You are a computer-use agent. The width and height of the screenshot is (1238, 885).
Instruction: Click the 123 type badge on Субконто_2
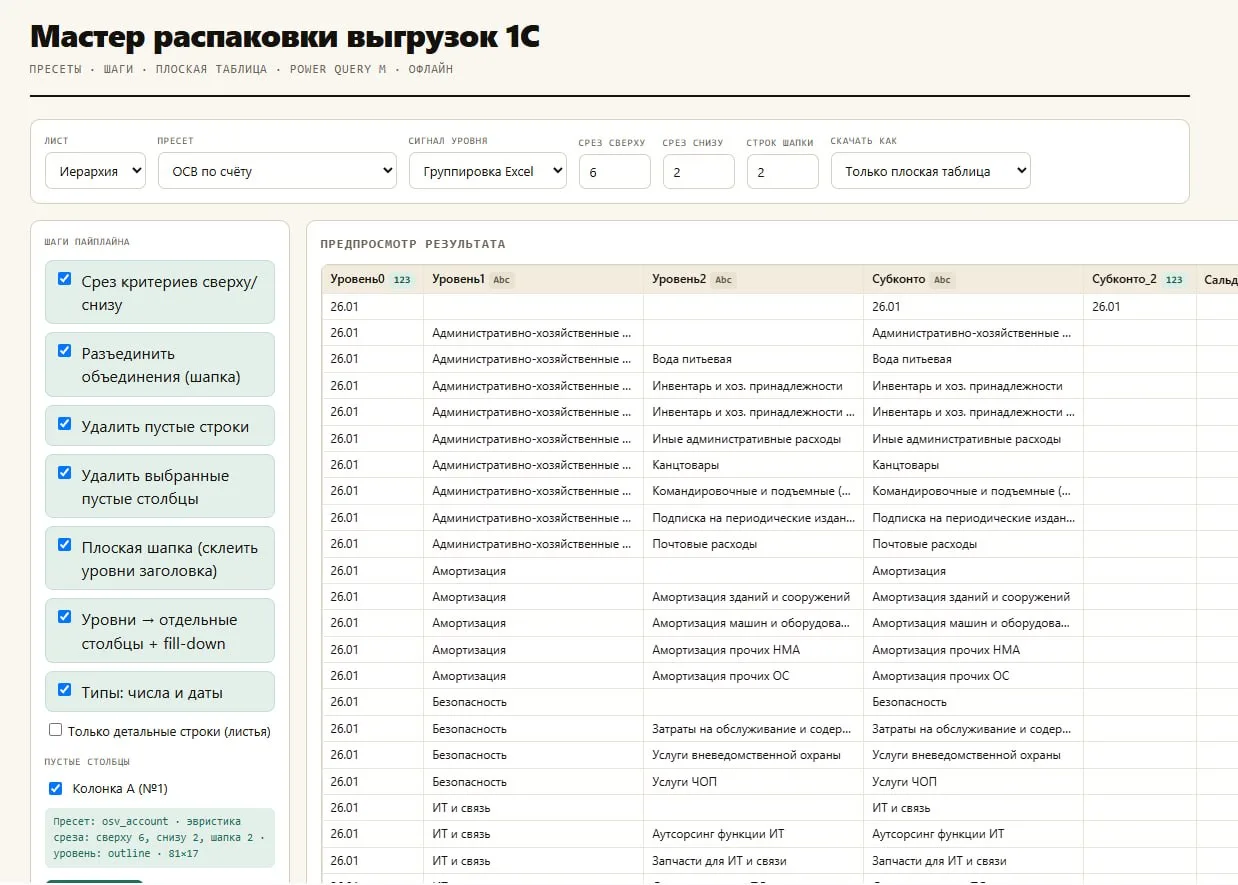[x=1174, y=280]
